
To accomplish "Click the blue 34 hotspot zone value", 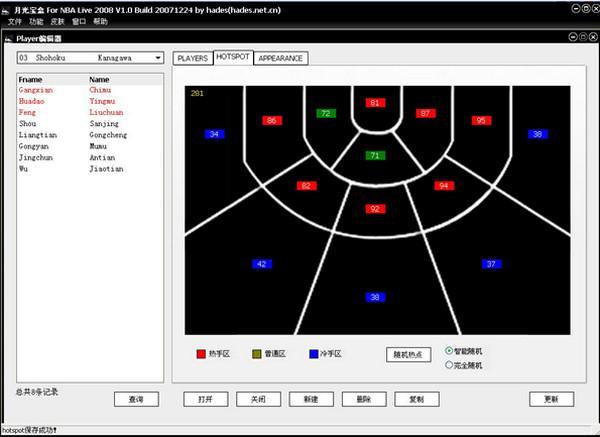I will (x=214, y=134).
